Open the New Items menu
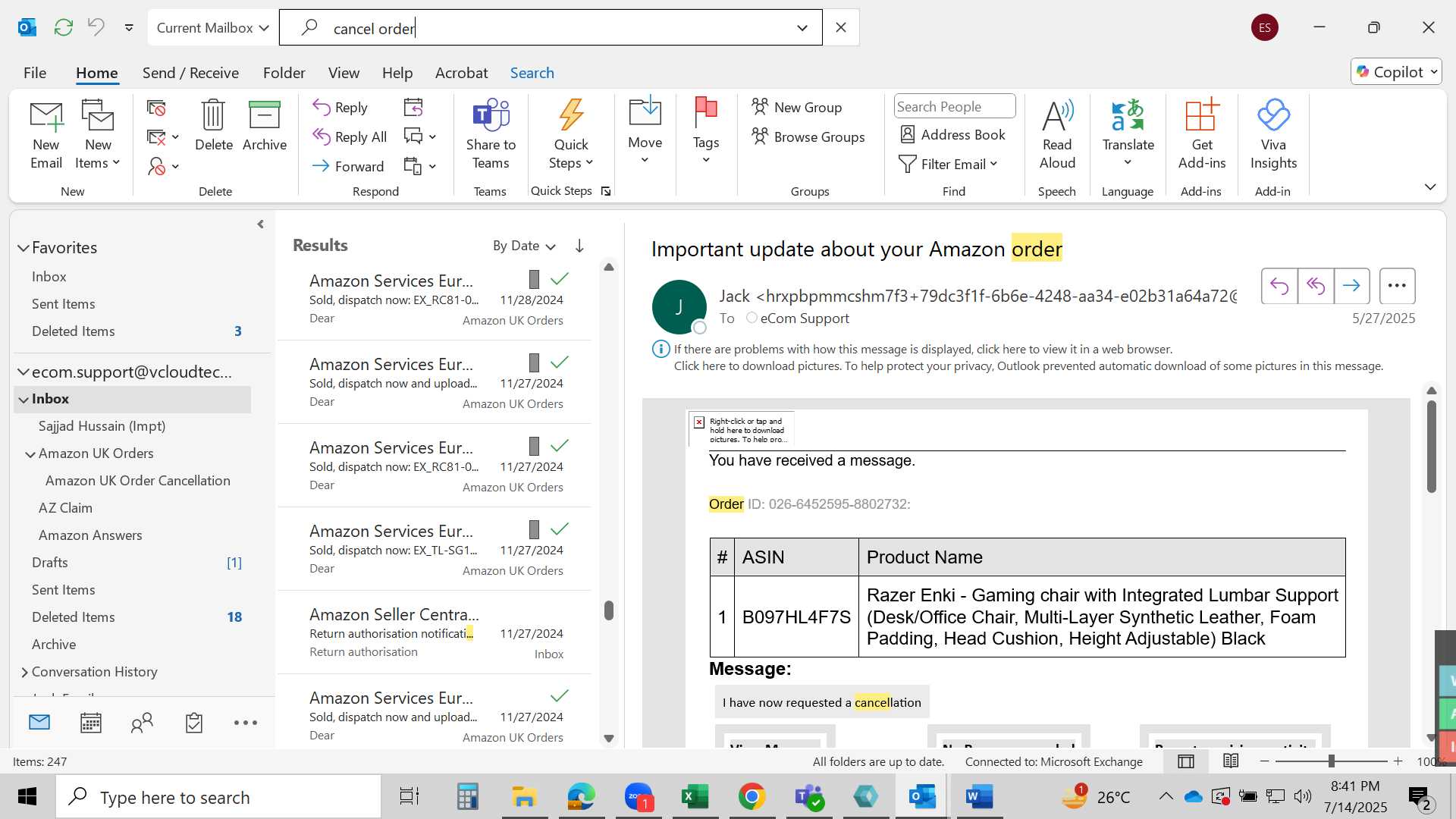 (98, 135)
